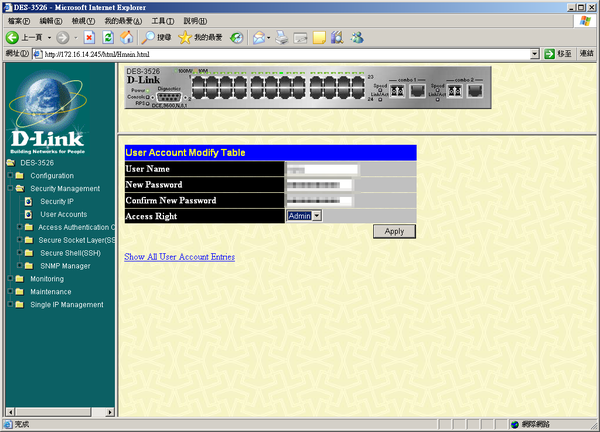Click the Edit page toolbar icon
Screen dimensions: 600x432
300,37
